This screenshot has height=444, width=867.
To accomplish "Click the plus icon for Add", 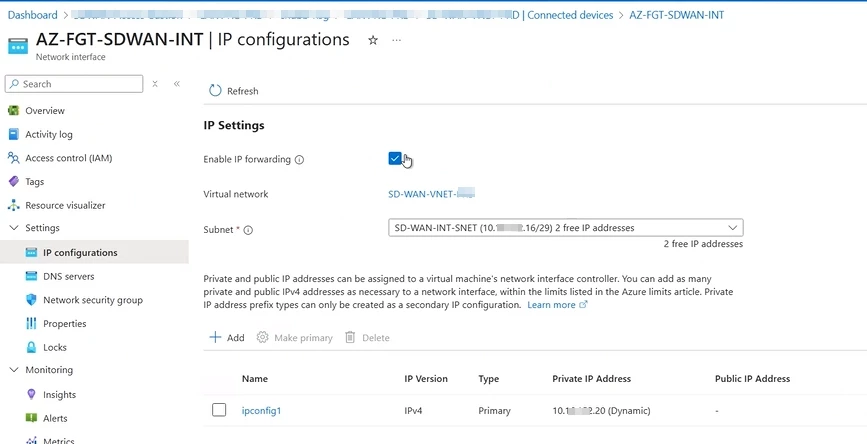I will point(215,337).
